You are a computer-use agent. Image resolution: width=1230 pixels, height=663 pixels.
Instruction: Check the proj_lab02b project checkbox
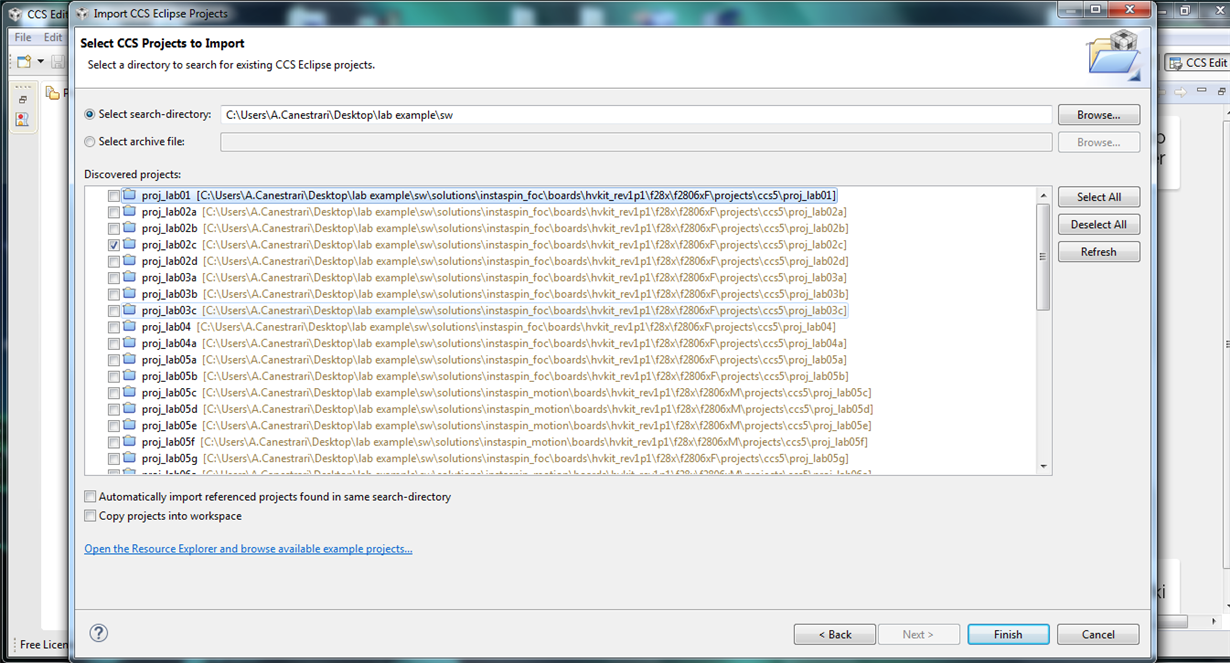coord(114,228)
